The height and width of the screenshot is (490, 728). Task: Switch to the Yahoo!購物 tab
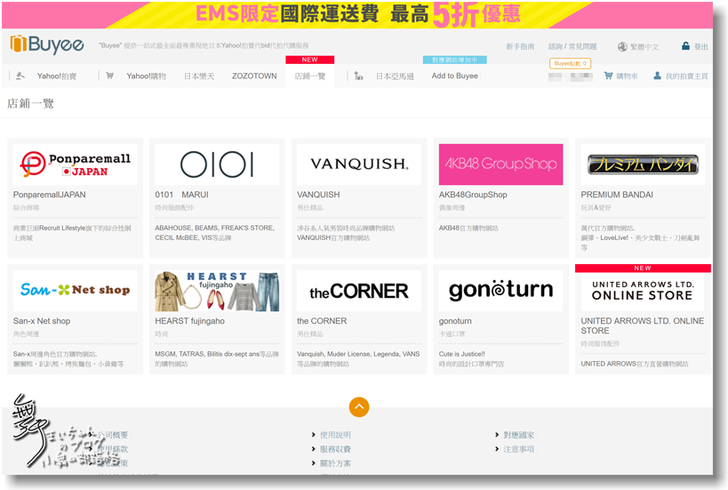pyautogui.click(x=146, y=76)
